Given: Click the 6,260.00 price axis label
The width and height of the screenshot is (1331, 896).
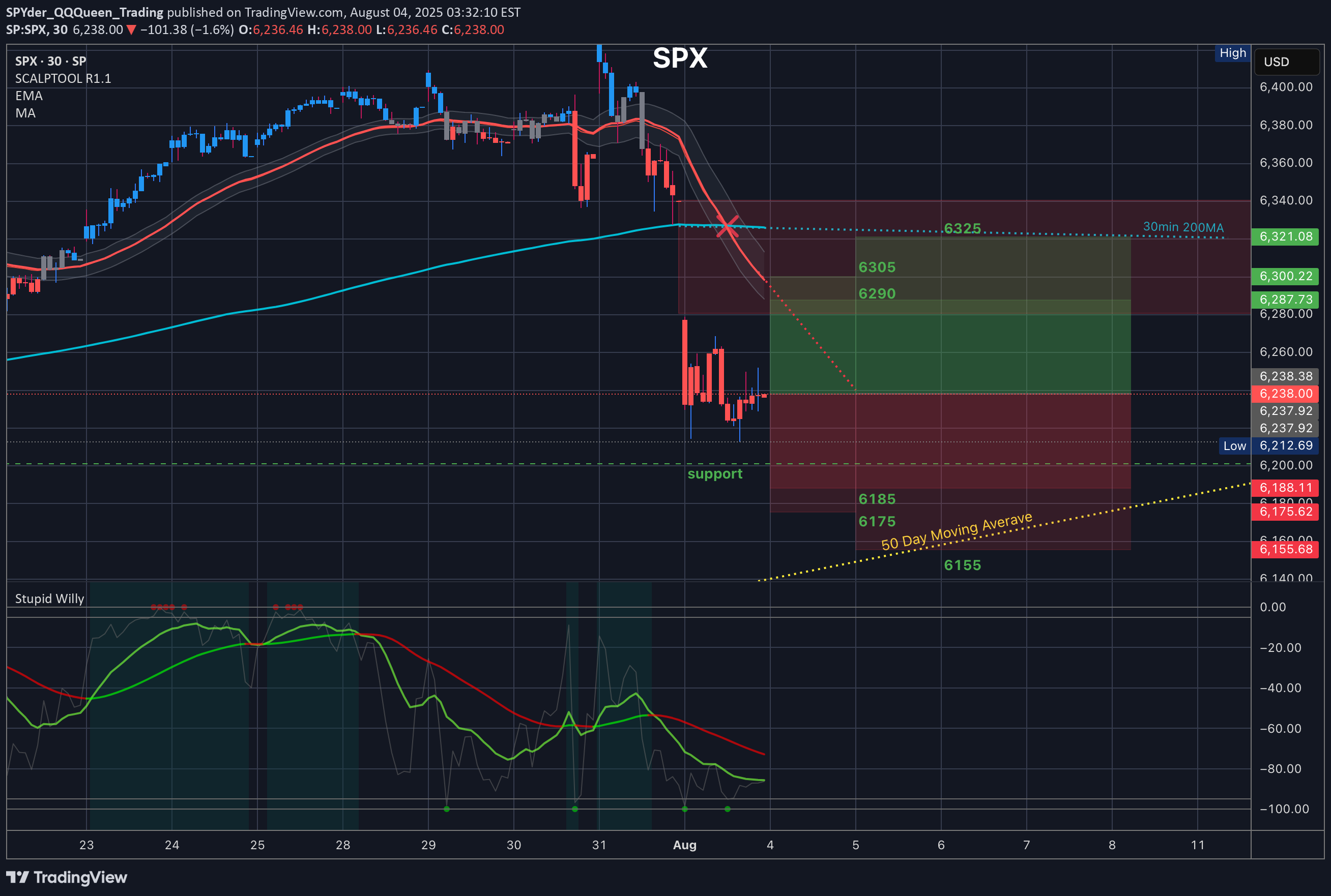Looking at the screenshot, I should (x=1286, y=351).
